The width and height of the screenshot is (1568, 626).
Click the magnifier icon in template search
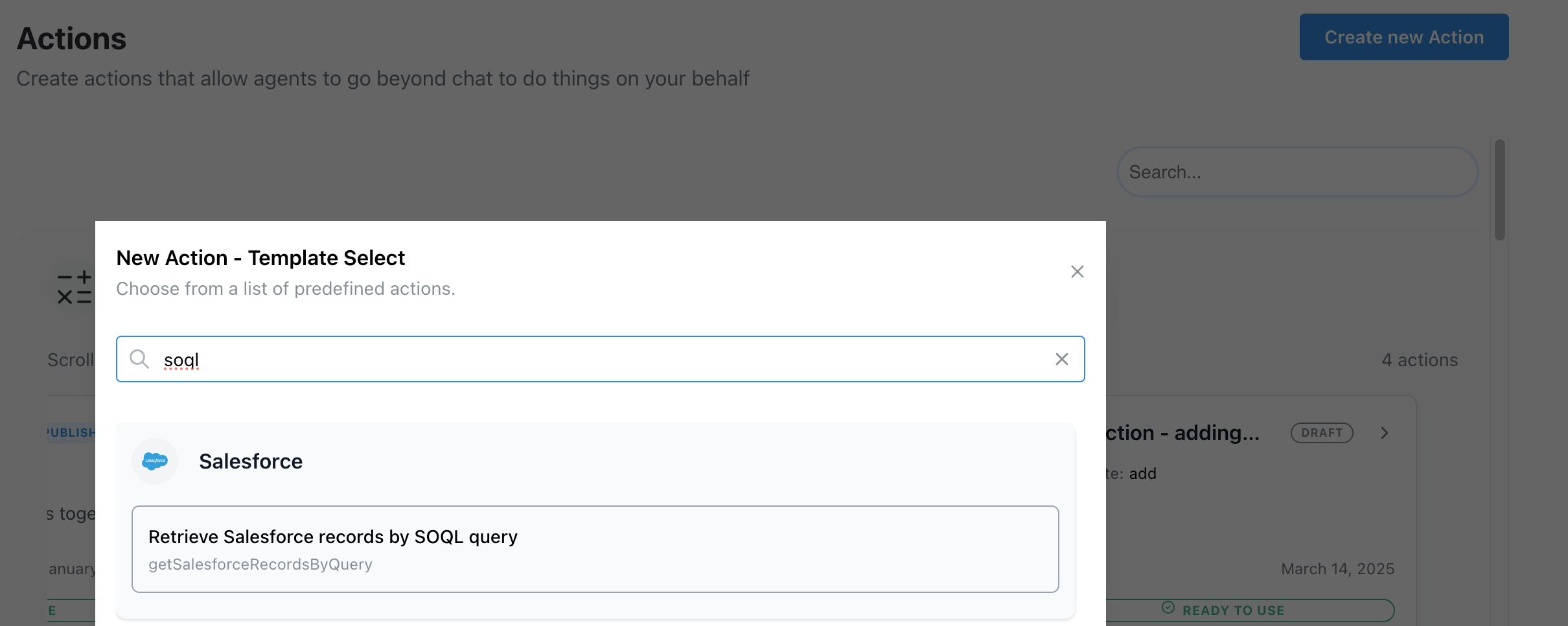(x=139, y=359)
